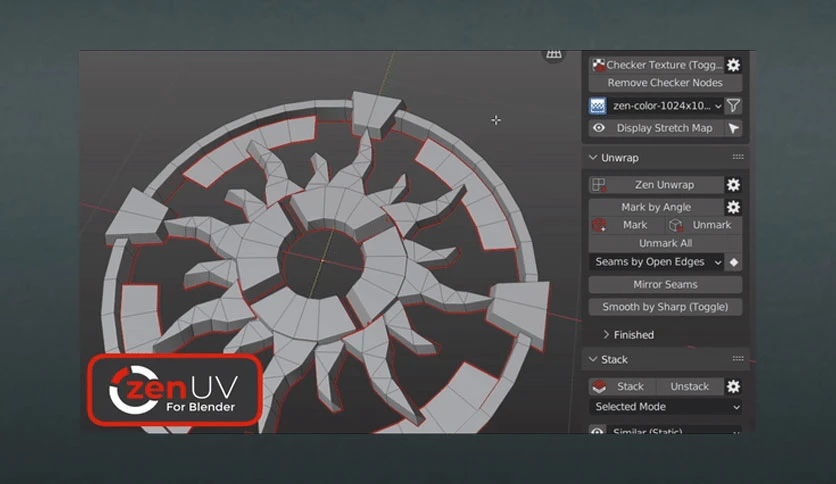The height and width of the screenshot is (484, 836).
Task: Open Mark by Angle settings gear
Action: pos(734,207)
